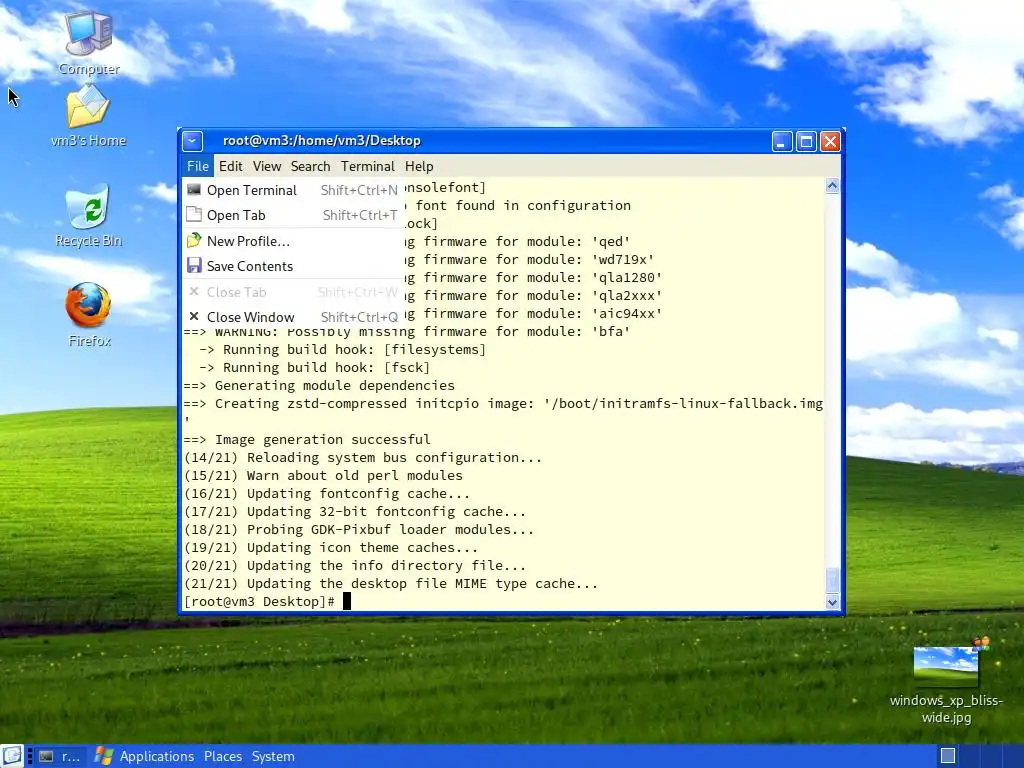Click the terminal scrollbar up arrow
Viewport: 1024px width, 768px height.
tap(832, 186)
